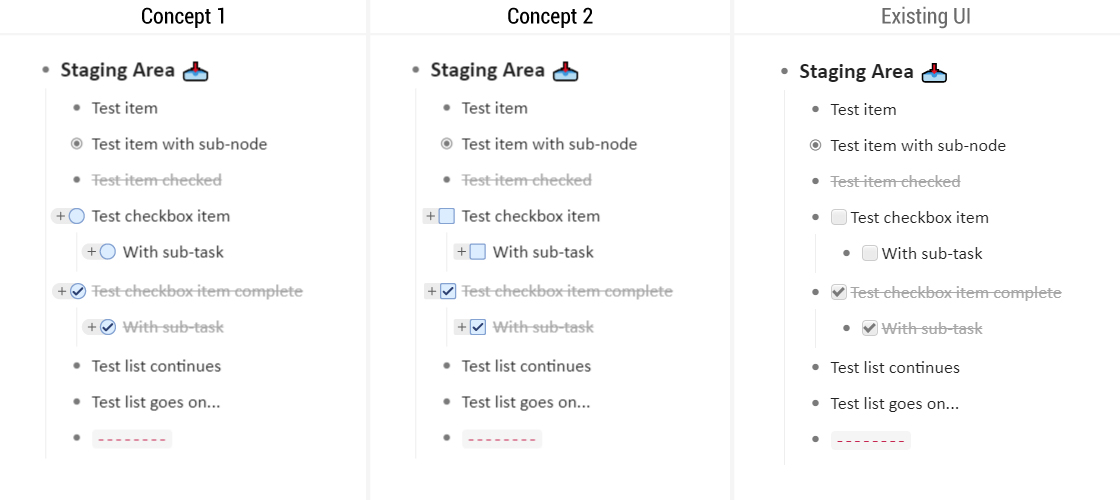
Task: Click the collapsed-node bullet in Concept 1
Action: pos(76,144)
